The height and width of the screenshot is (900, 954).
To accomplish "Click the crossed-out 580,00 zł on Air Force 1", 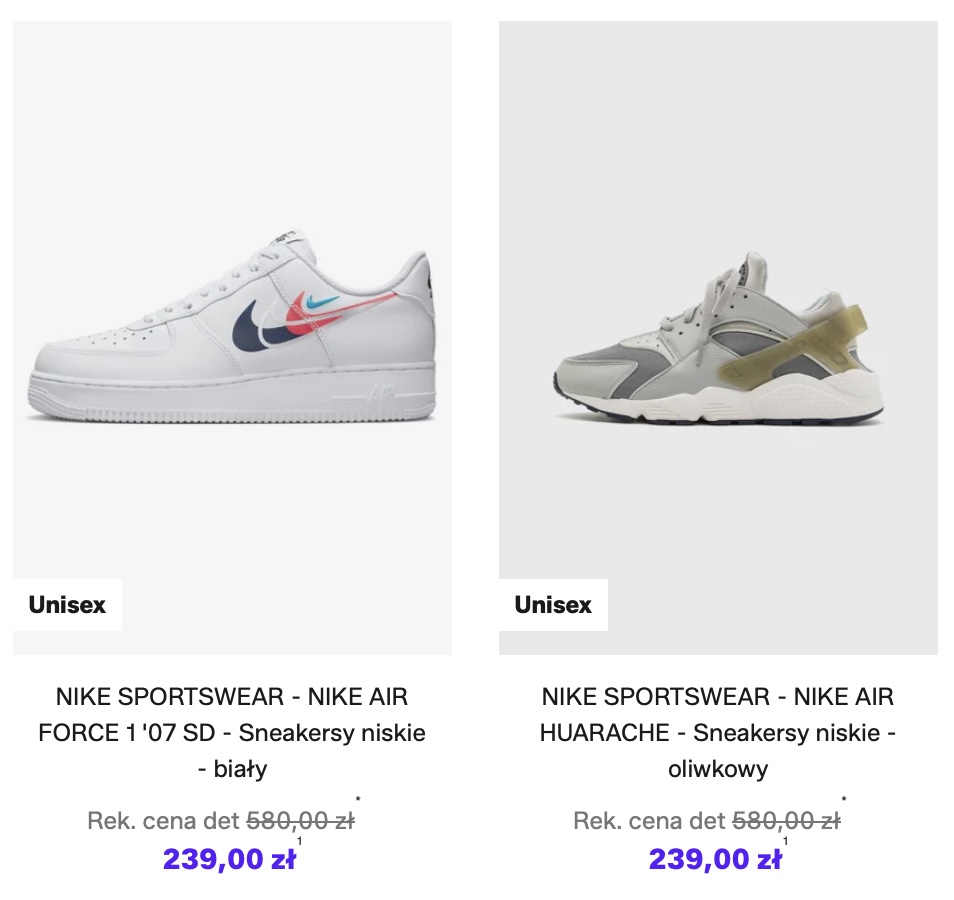I will [x=300, y=821].
